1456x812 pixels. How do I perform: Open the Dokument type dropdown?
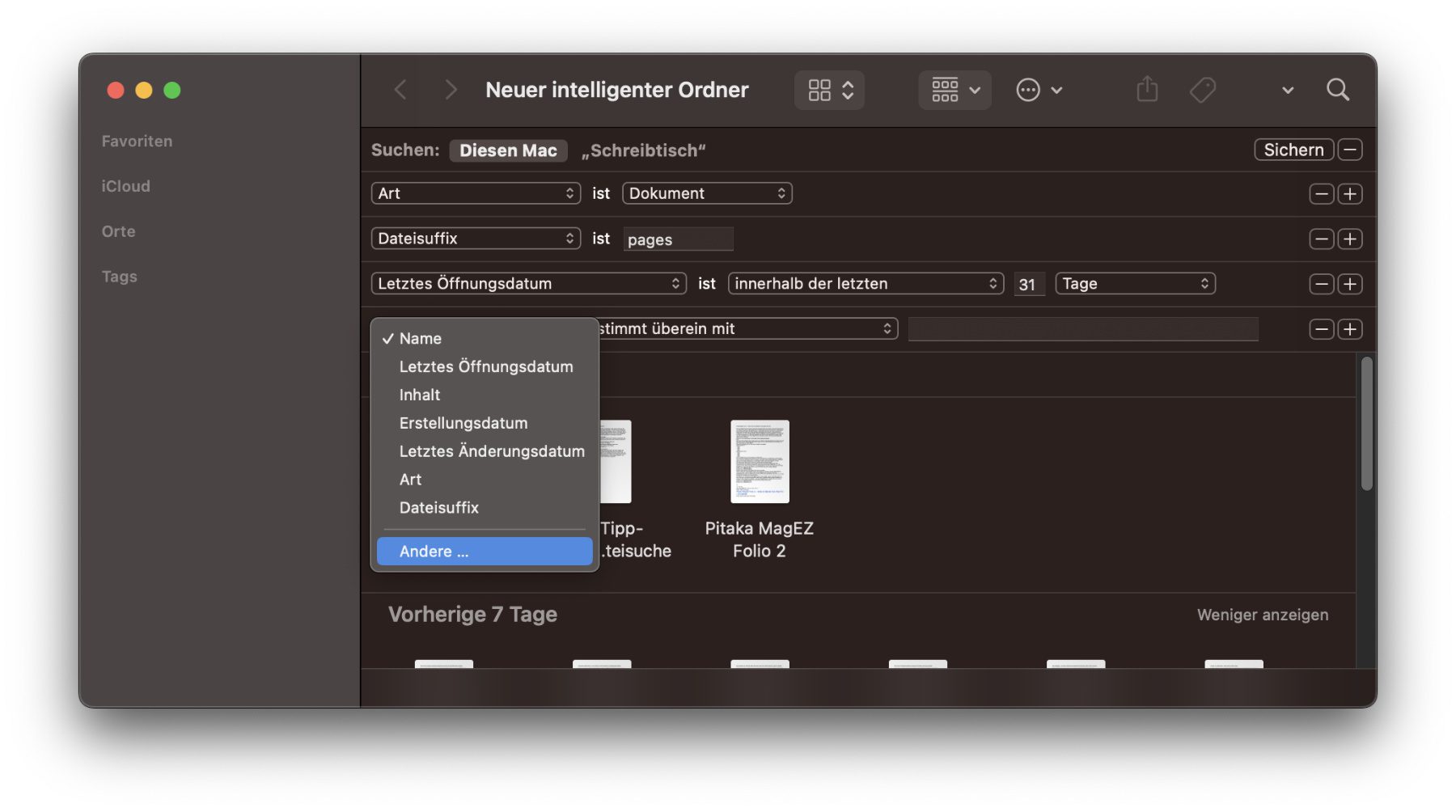tap(706, 193)
